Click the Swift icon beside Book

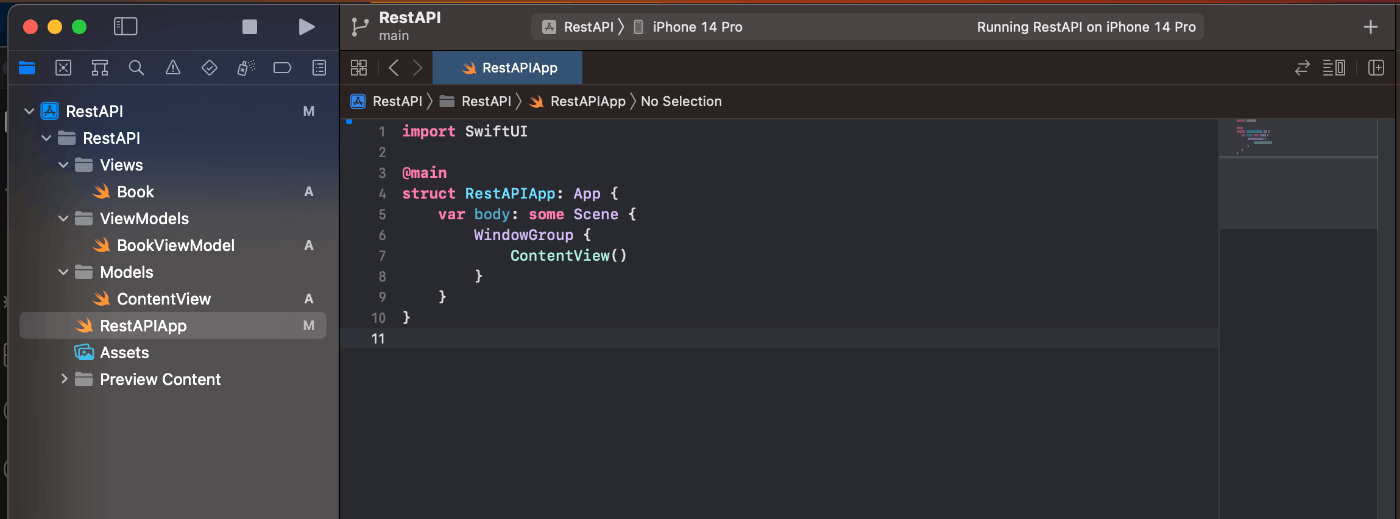click(x=101, y=192)
